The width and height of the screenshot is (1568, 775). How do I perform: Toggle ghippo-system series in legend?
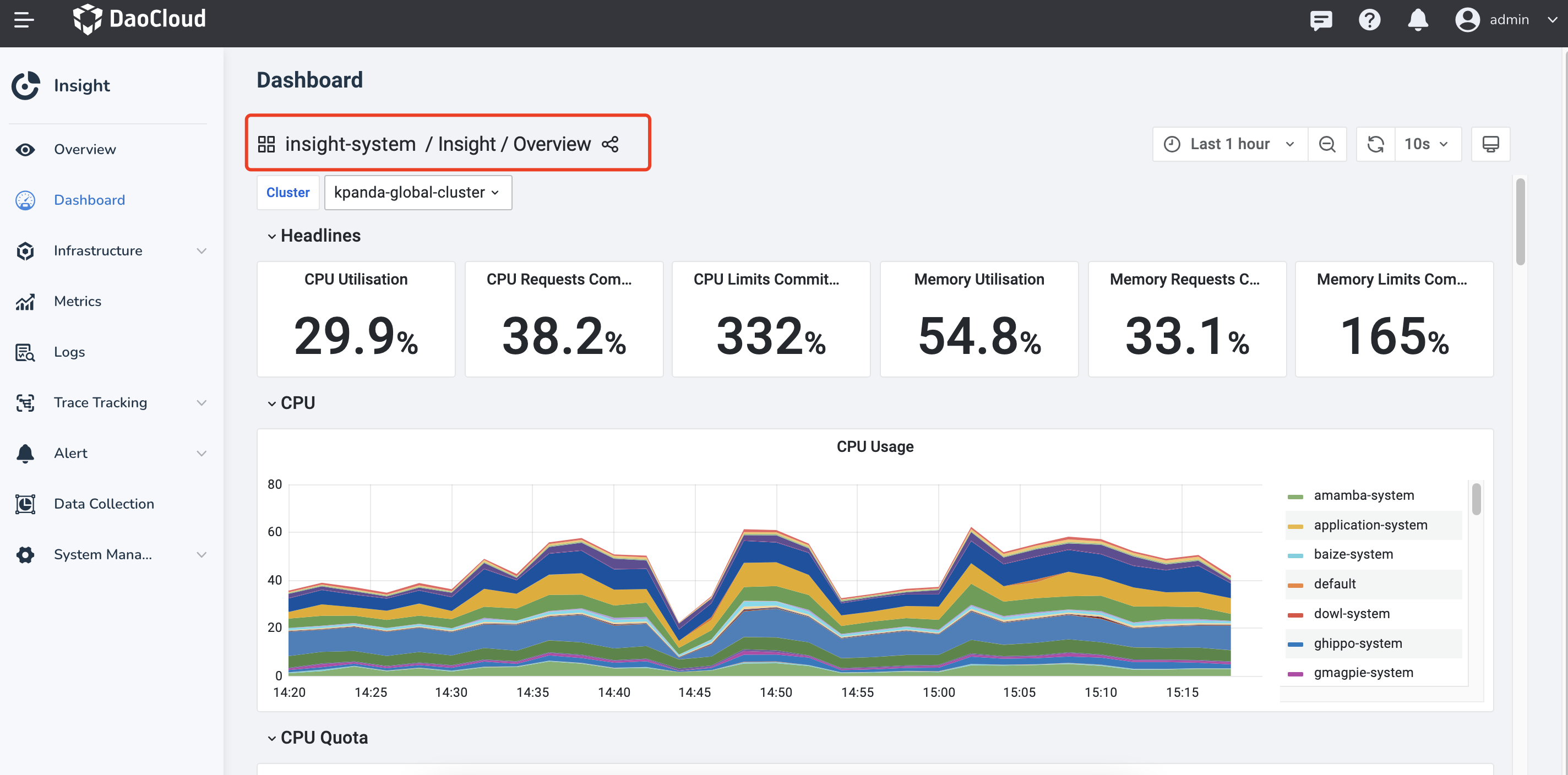click(x=1357, y=643)
